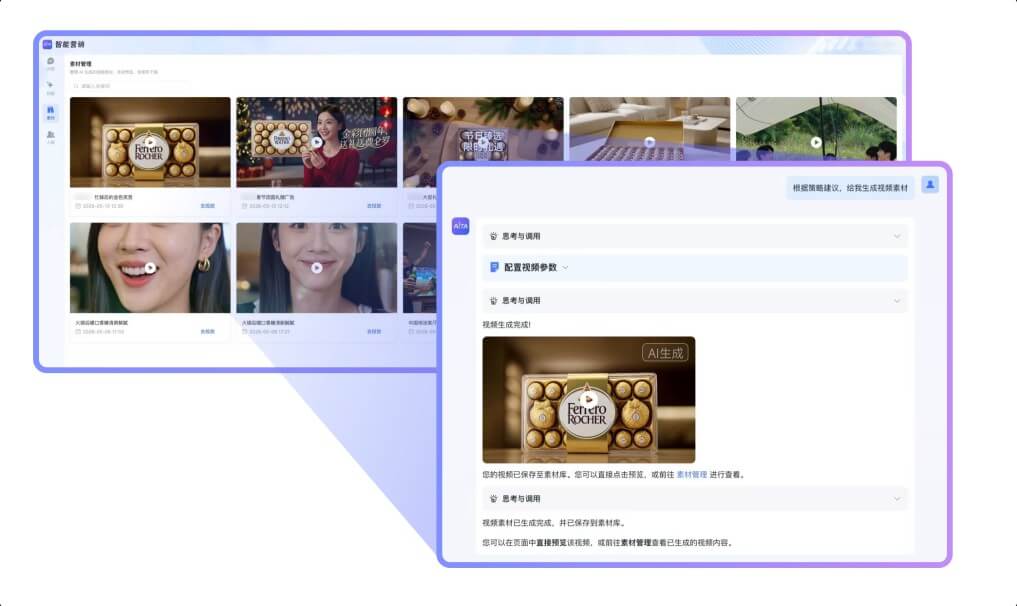Click thinking icon on second 思考与调用 row
Image resolution: width=1017 pixels, height=606 pixels.
coord(494,300)
